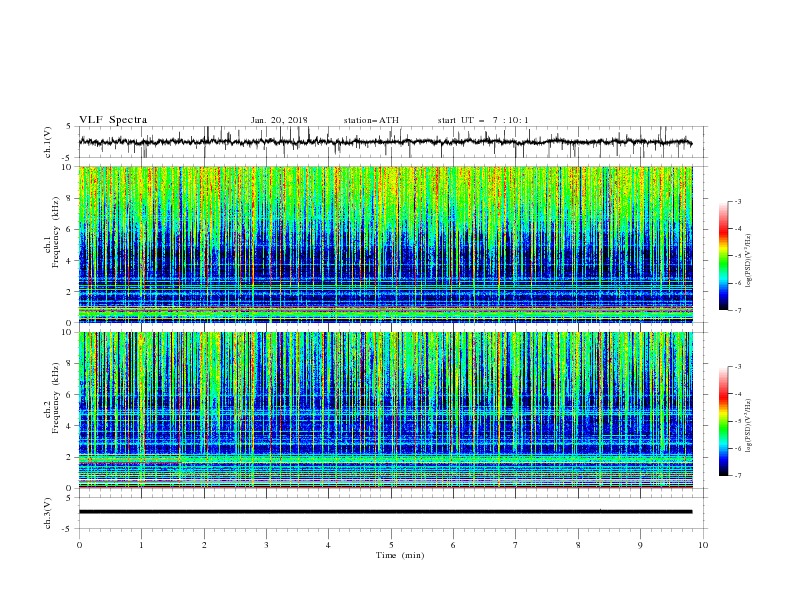Click time axis tick label "7"

[516, 545]
